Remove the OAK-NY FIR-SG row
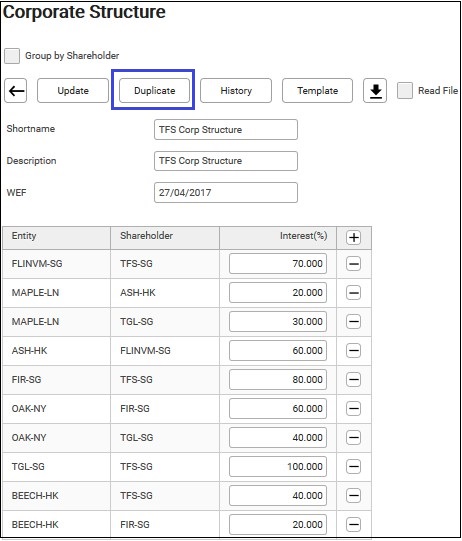The width and height of the screenshot is (462, 541). pyautogui.click(x=354, y=409)
